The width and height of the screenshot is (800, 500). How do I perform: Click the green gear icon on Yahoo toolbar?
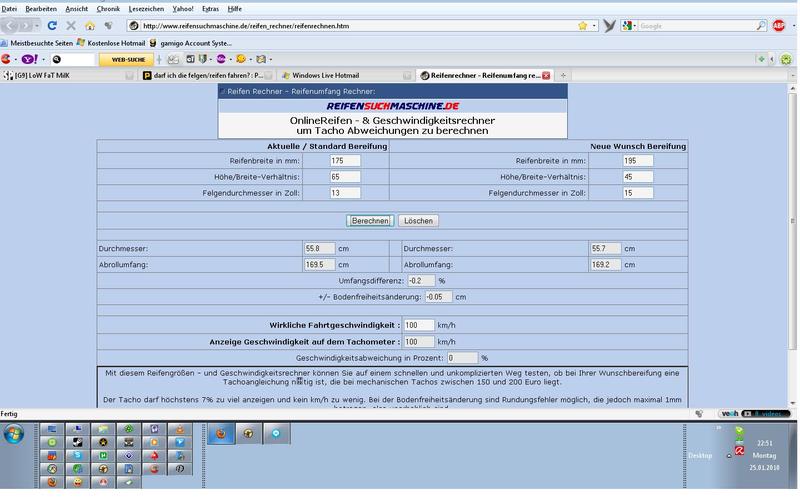point(786,59)
